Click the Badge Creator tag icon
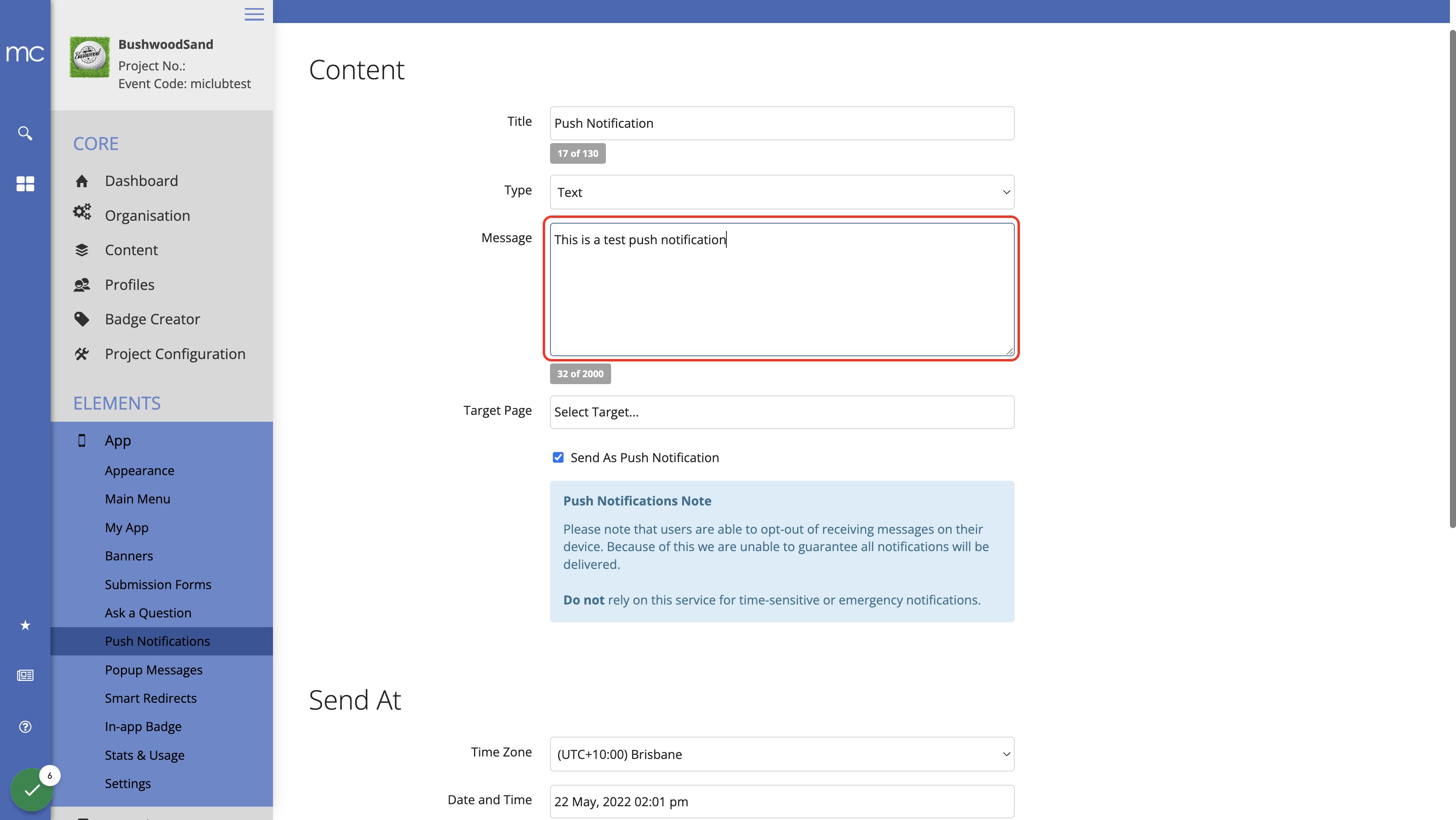 click(82, 319)
